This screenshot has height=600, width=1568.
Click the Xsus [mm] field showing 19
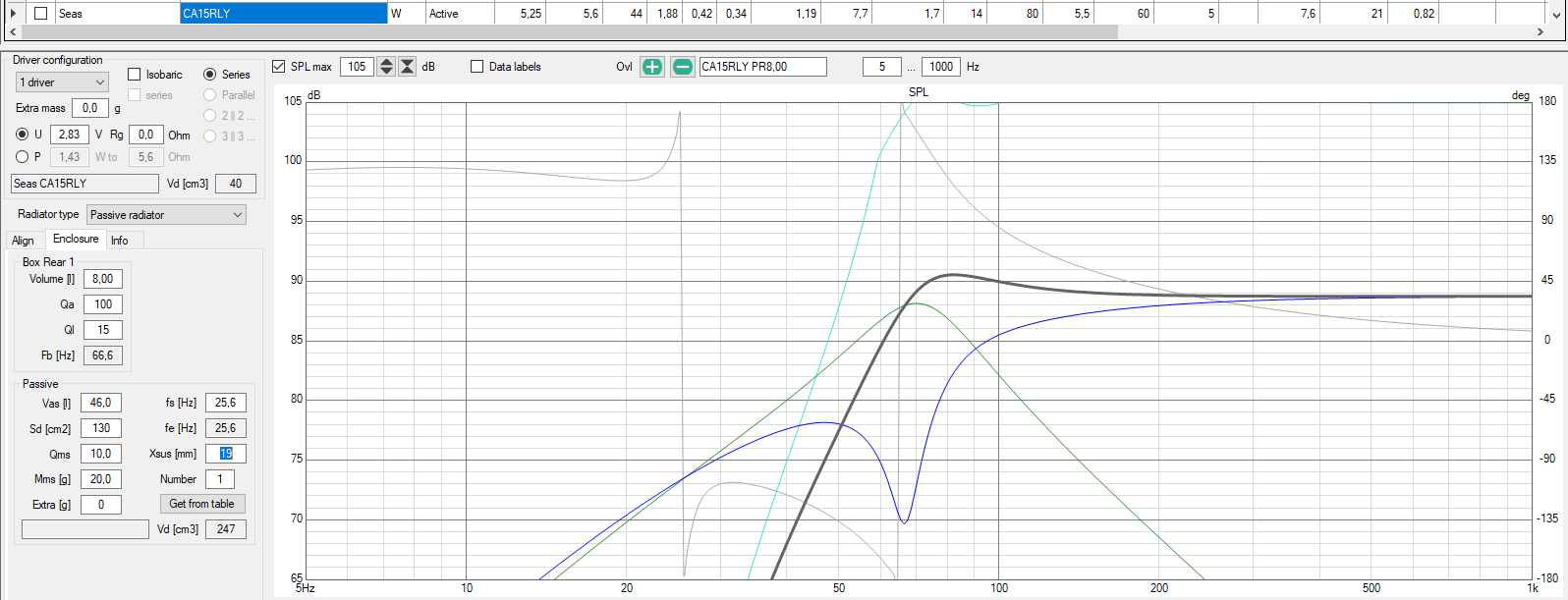(x=226, y=454)
